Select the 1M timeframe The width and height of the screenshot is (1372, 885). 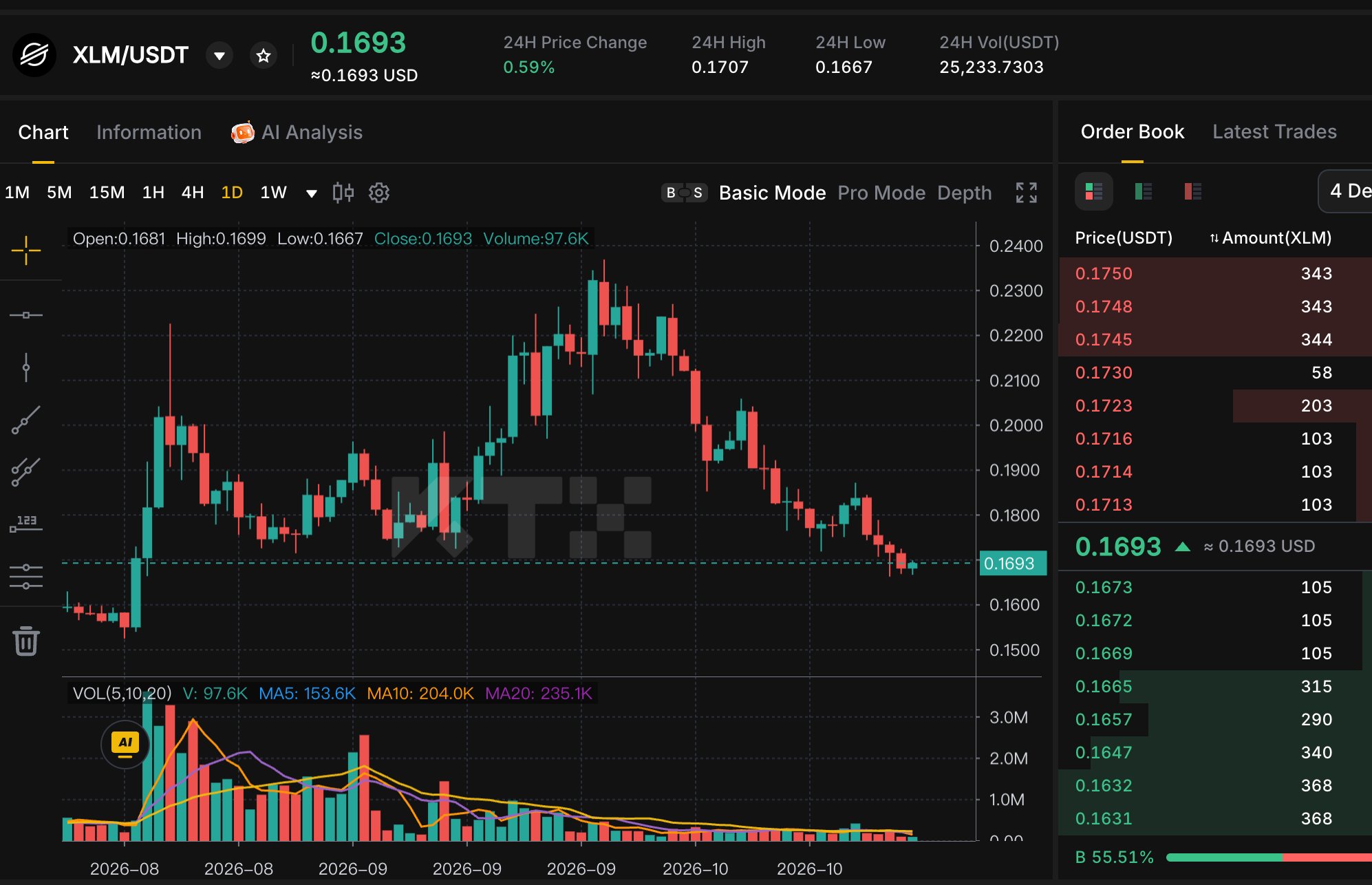17,193
